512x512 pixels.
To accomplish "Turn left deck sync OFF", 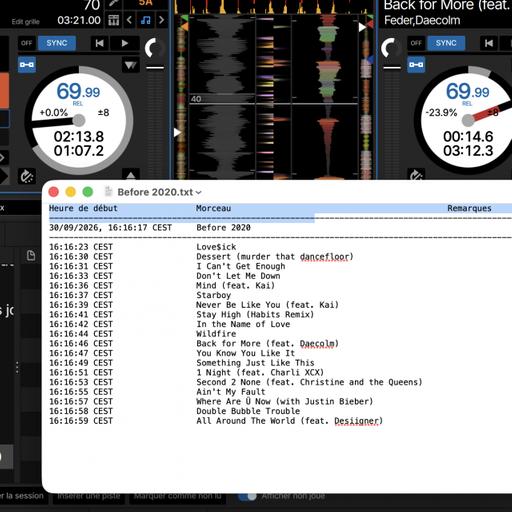I will point(27,43).
